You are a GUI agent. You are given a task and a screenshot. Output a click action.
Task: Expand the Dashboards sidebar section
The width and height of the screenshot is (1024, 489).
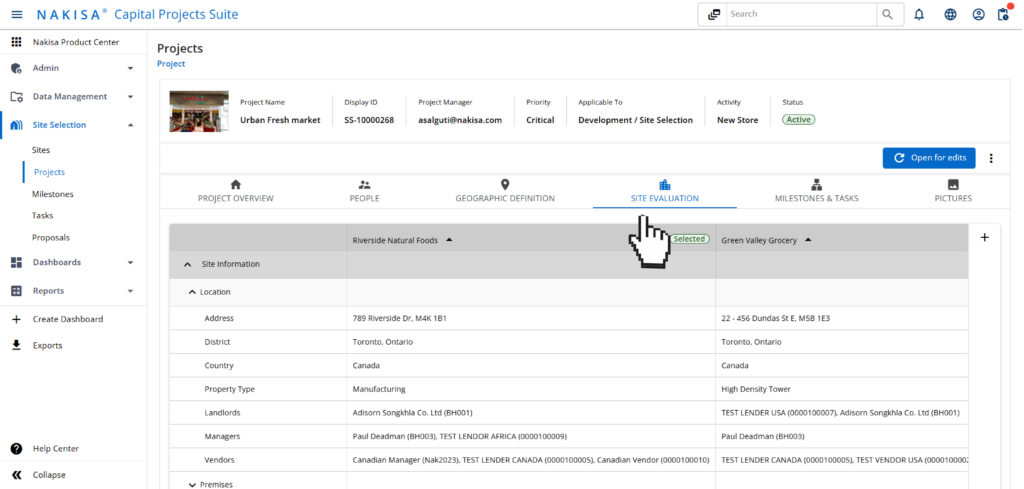(x=130, y=262)
